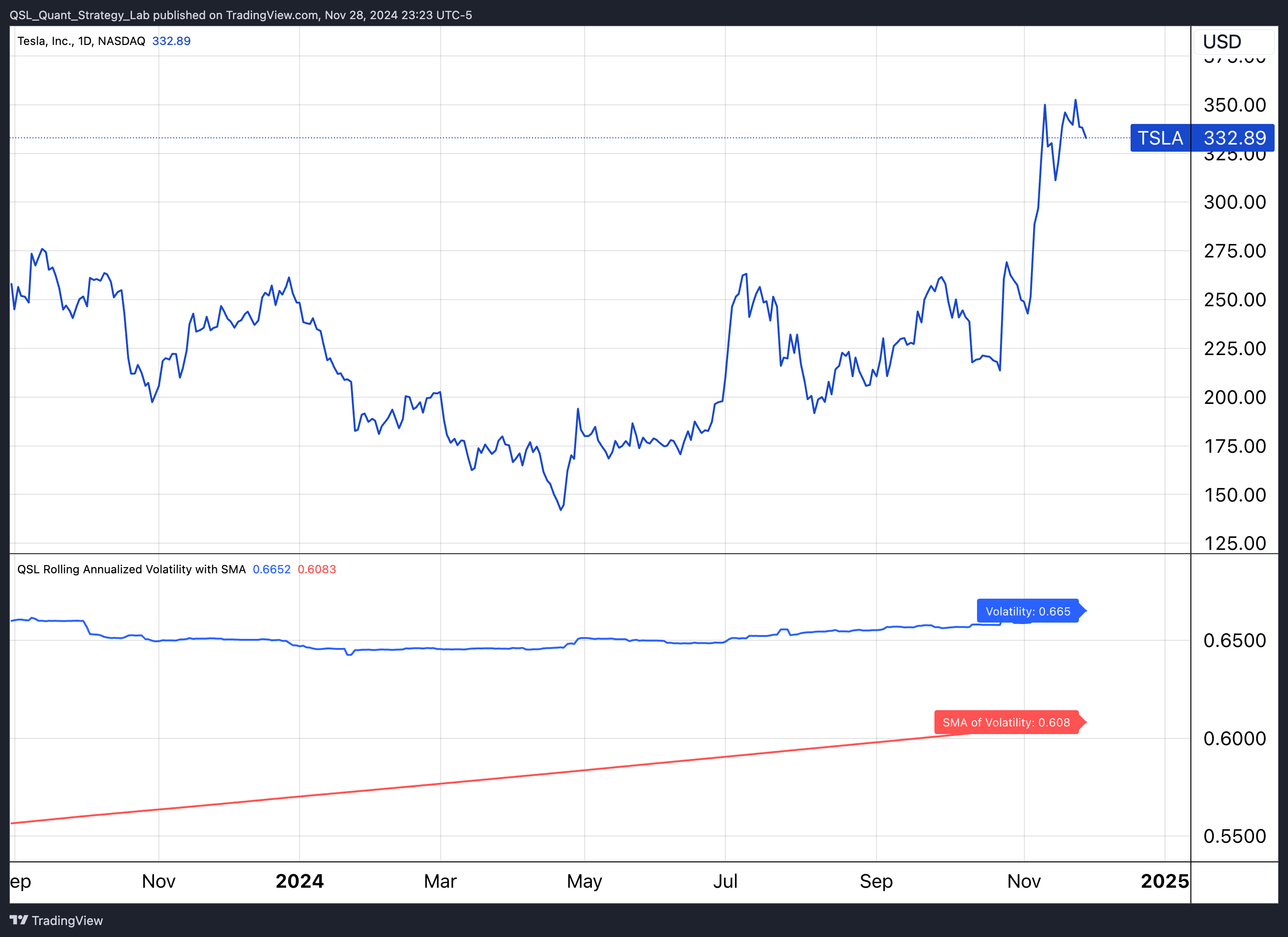Click the 2025 label on time axis
The width and height of the screenshot is (1288, 937).
1164,881
